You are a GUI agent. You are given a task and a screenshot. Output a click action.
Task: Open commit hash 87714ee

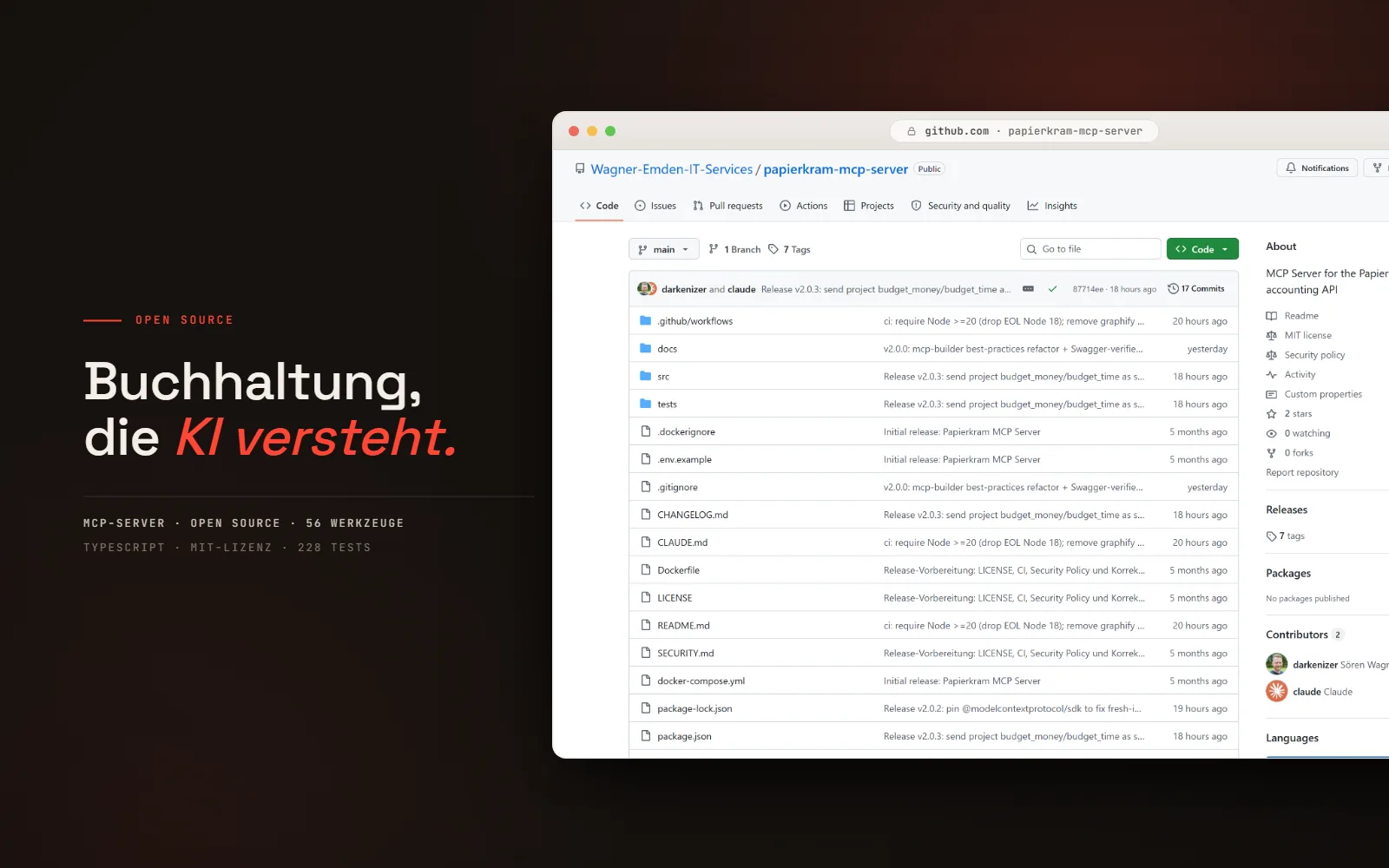[1088, 289]
